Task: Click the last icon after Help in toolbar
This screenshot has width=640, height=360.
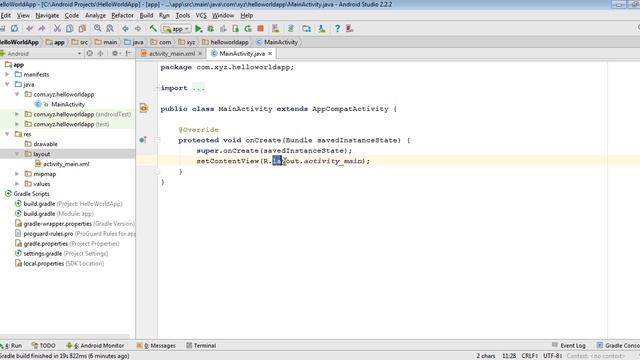Action: click(x=349, y=29)
